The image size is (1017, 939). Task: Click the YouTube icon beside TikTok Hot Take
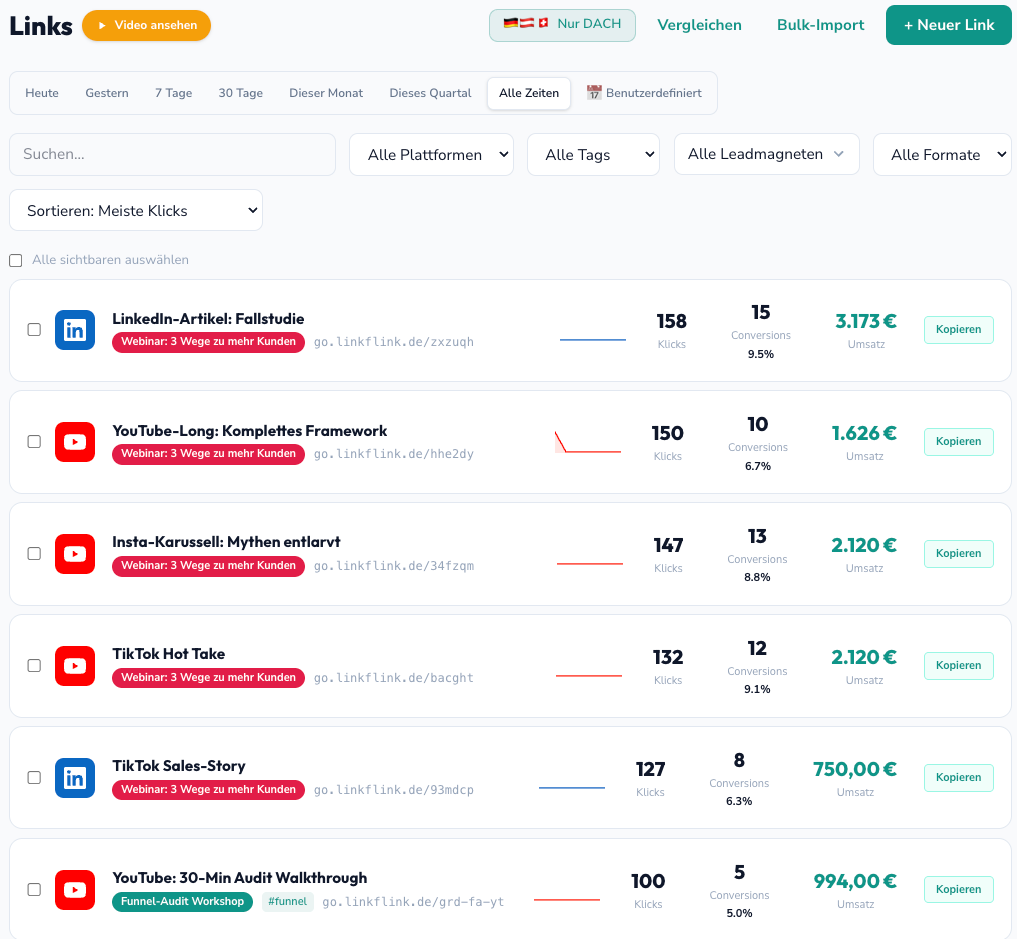pos(75,666)
